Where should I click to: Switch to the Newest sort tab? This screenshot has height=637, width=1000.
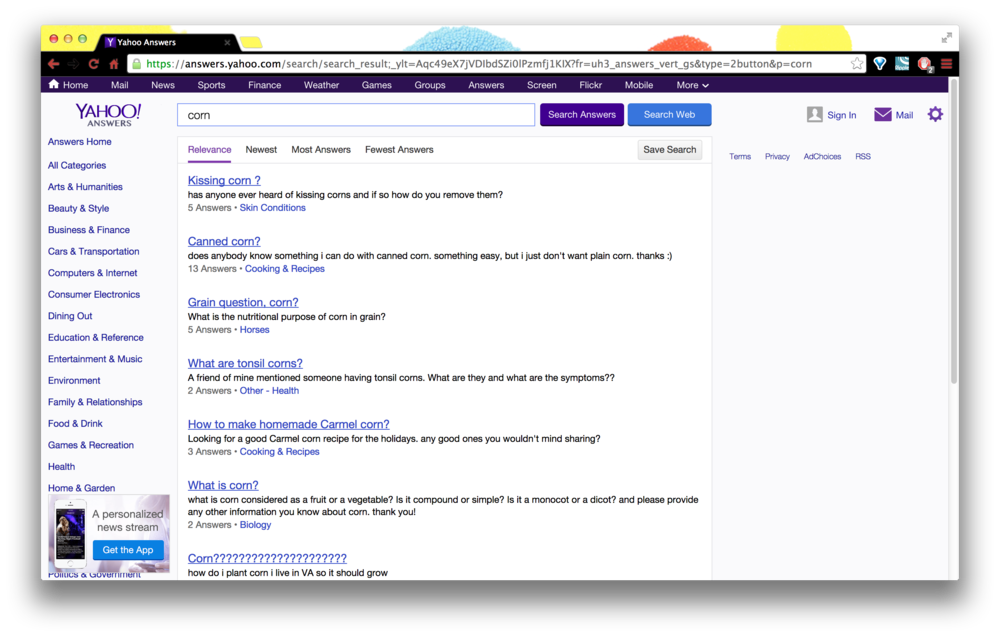point(261,150)
